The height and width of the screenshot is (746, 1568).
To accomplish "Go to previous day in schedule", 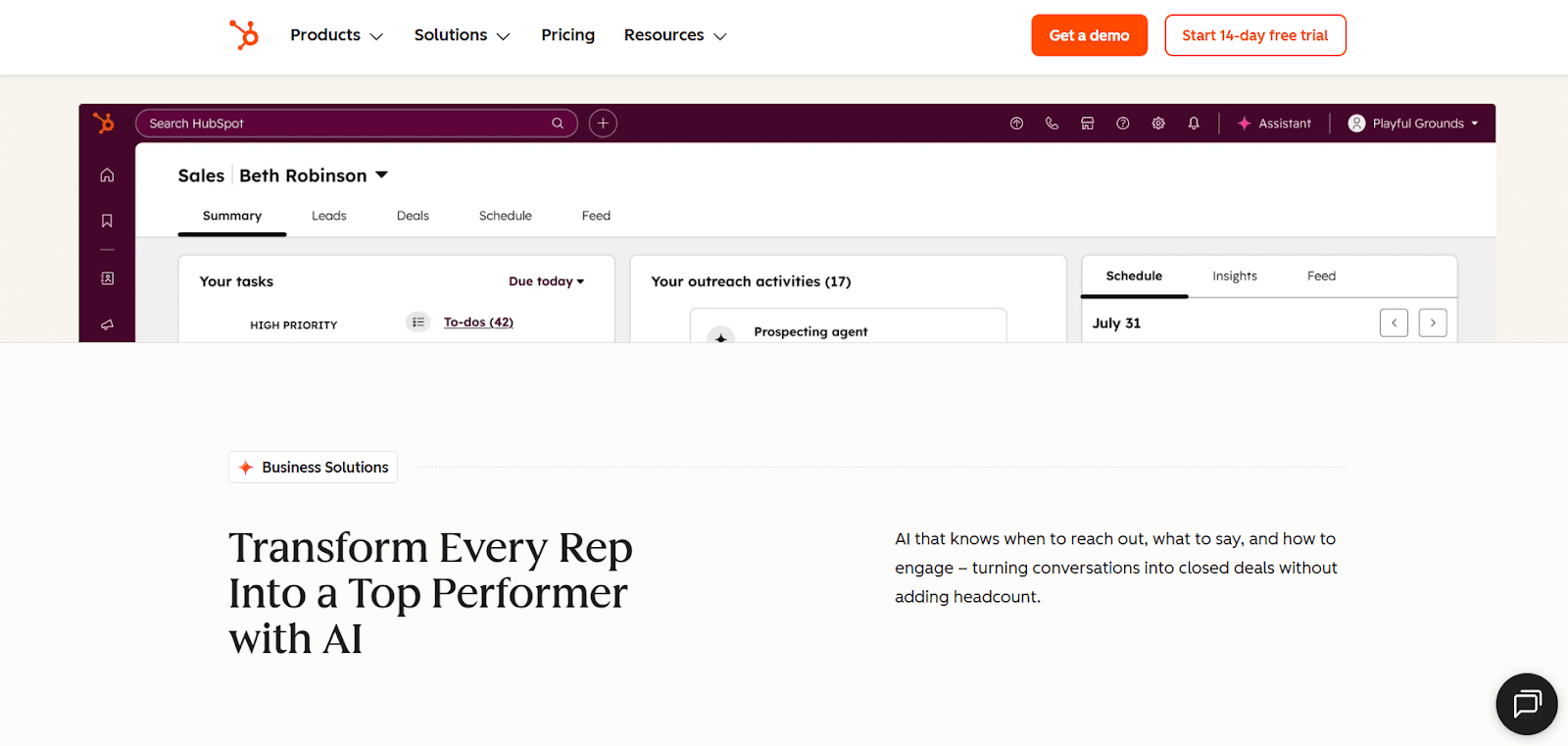I will (x=1394, y=323).
